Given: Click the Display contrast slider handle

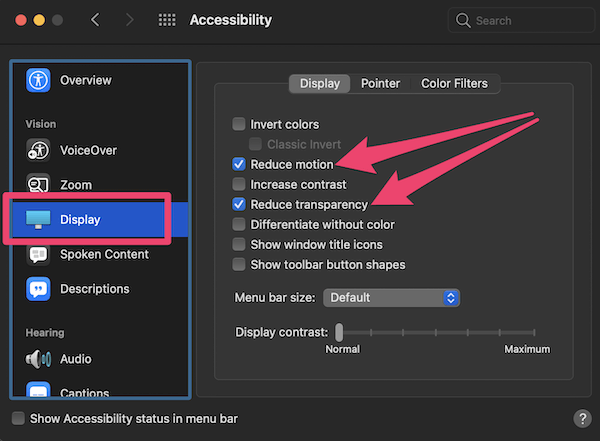Looking at the screenshot, I should pyautogui.click(x=340, y=332).
